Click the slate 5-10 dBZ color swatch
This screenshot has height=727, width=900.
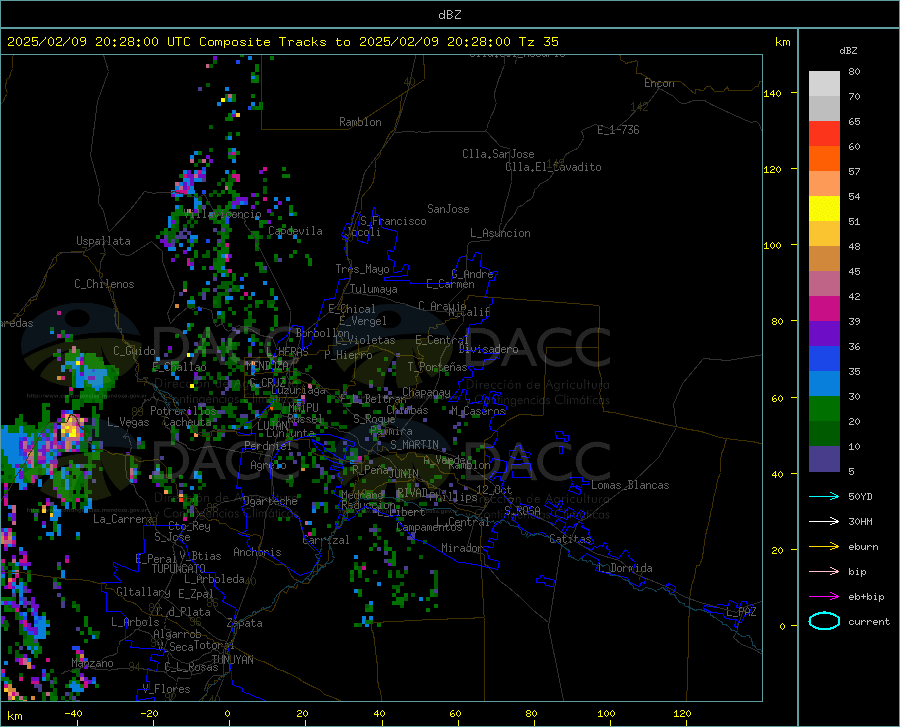click(824, 459)
